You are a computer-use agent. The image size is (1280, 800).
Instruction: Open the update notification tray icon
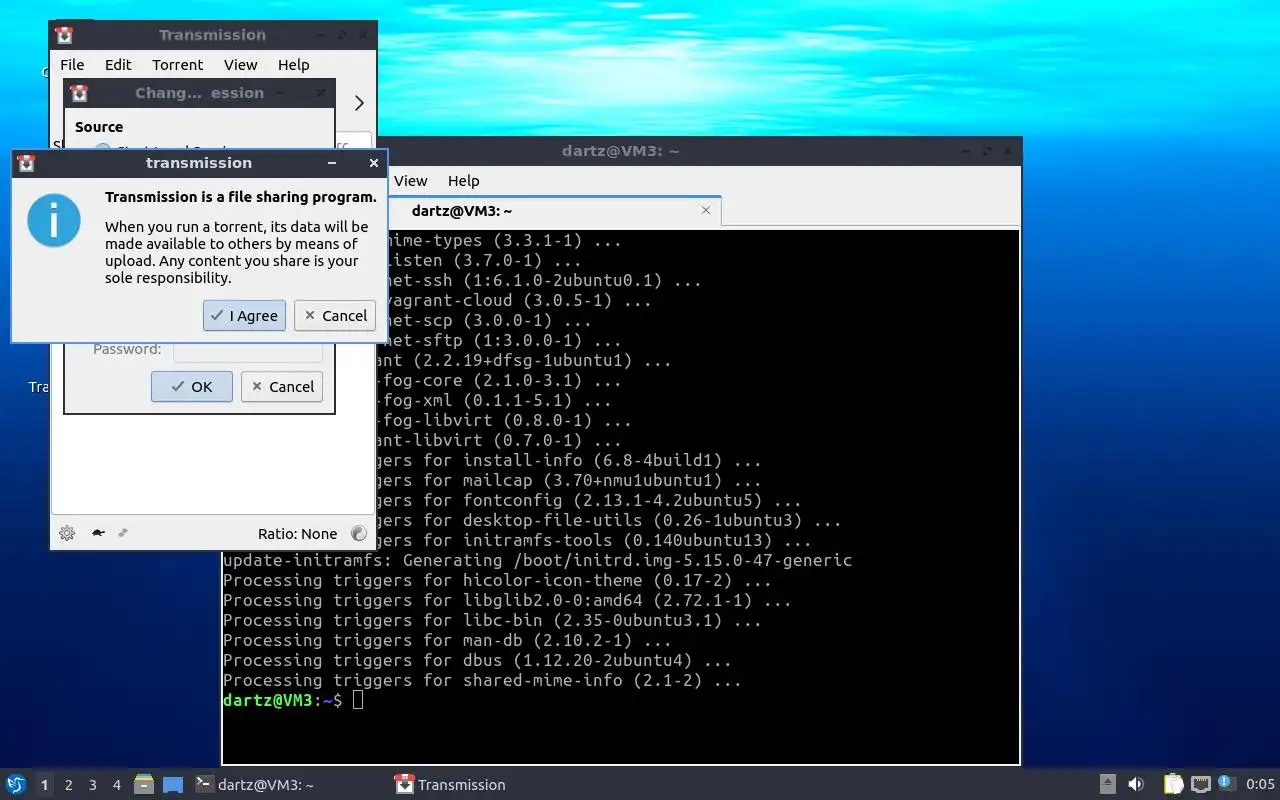pos(1227,784)
